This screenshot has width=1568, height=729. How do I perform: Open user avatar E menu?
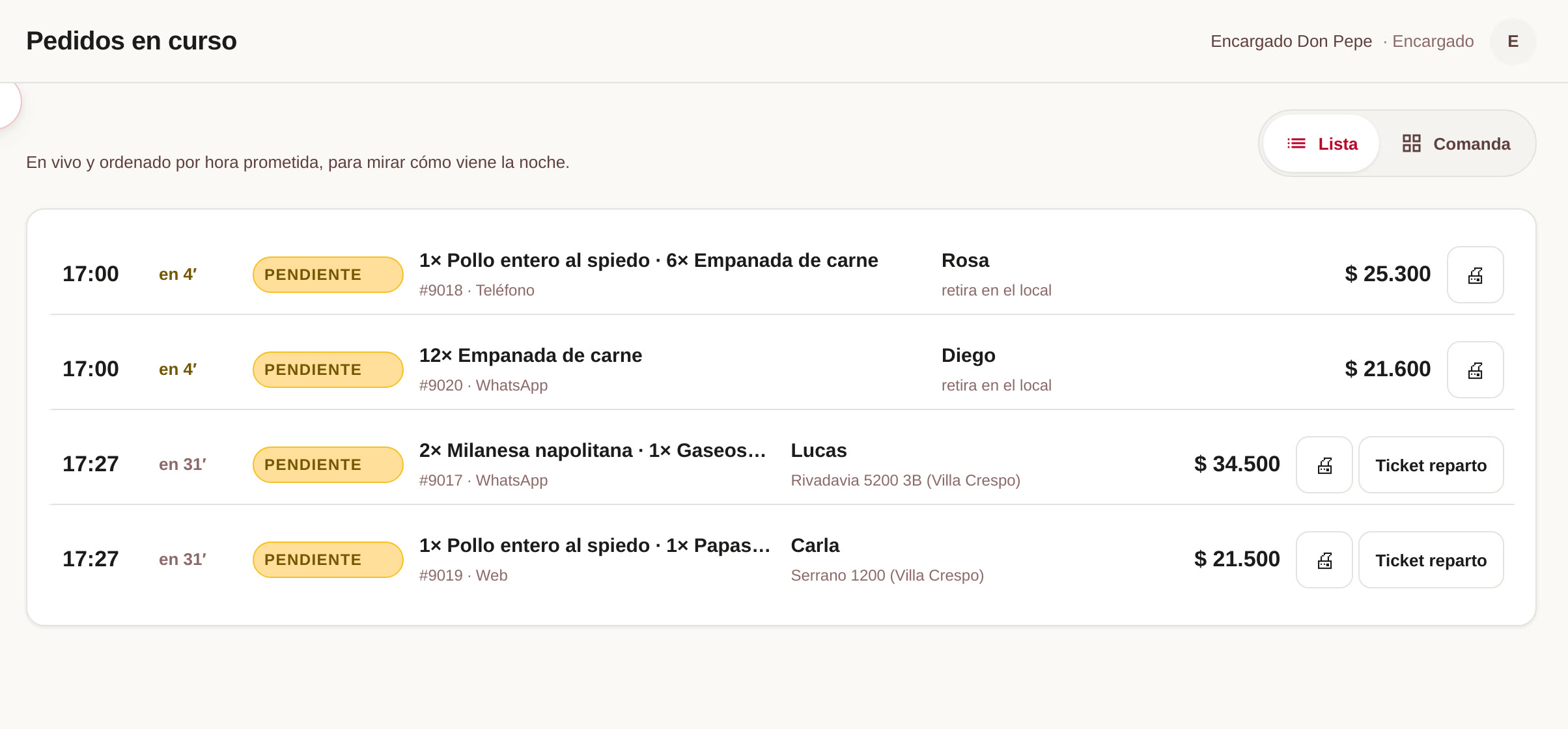pos(1513,42)
